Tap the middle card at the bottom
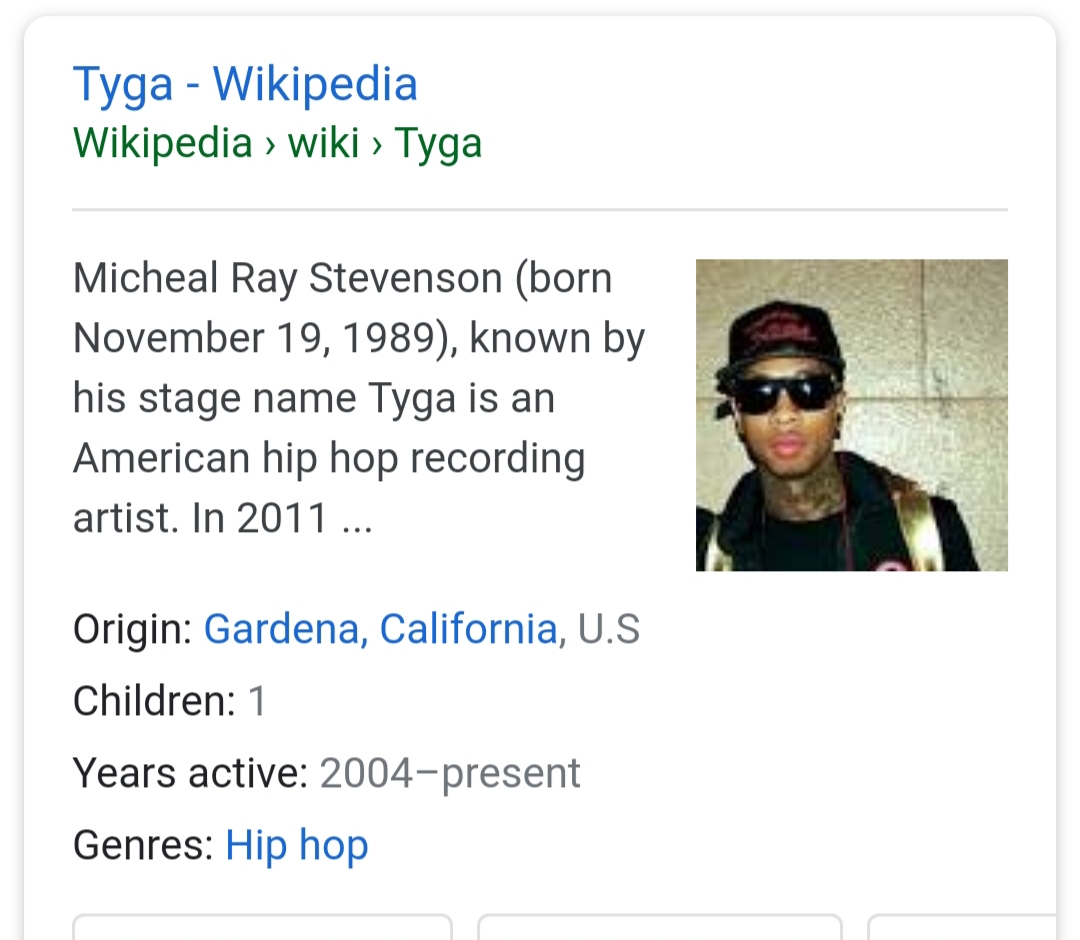The height and width of the screenshot is (940, 1080). (659, 927)
